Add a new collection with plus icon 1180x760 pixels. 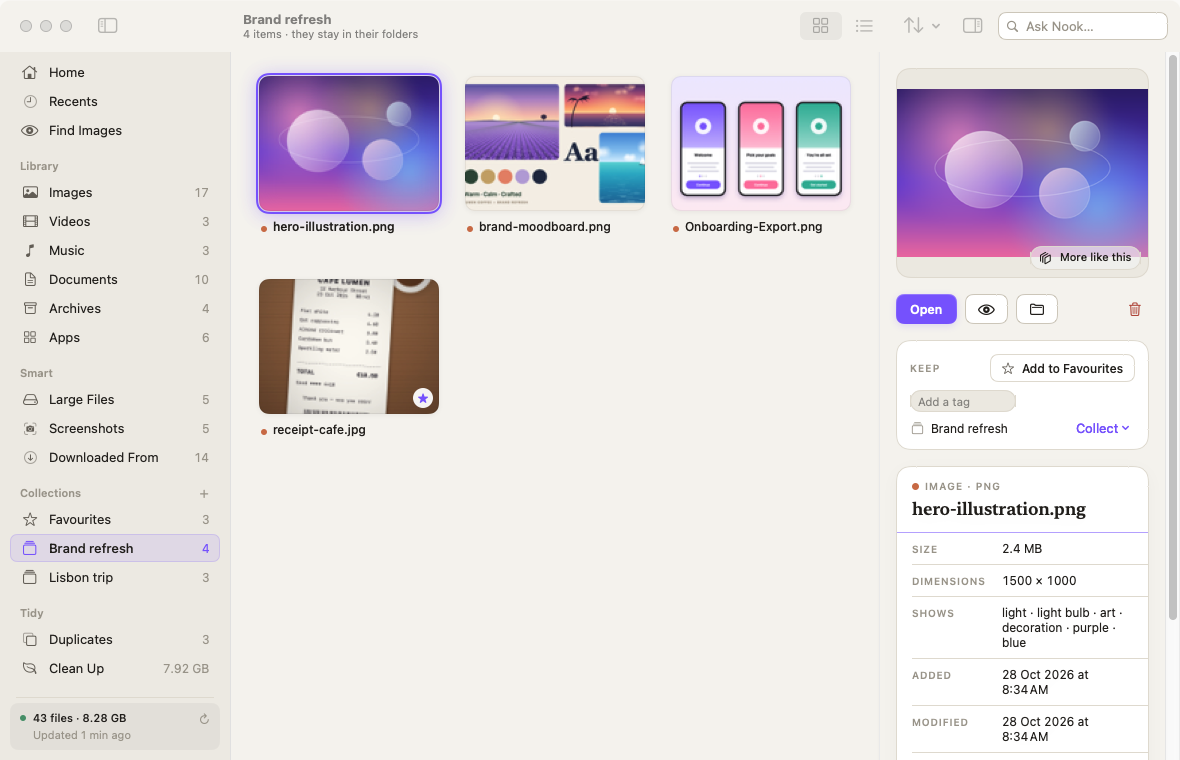click(x=204, y=494)
